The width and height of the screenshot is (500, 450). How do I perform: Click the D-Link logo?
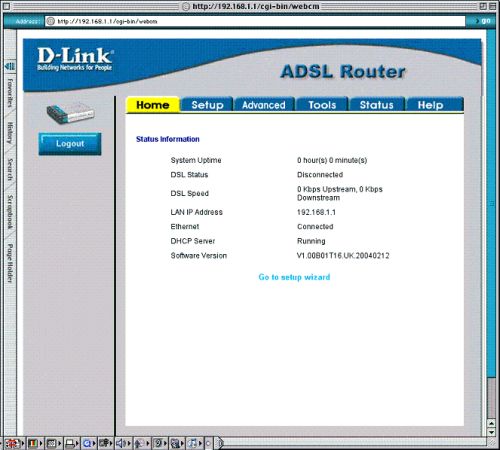[x=75, y=59]
